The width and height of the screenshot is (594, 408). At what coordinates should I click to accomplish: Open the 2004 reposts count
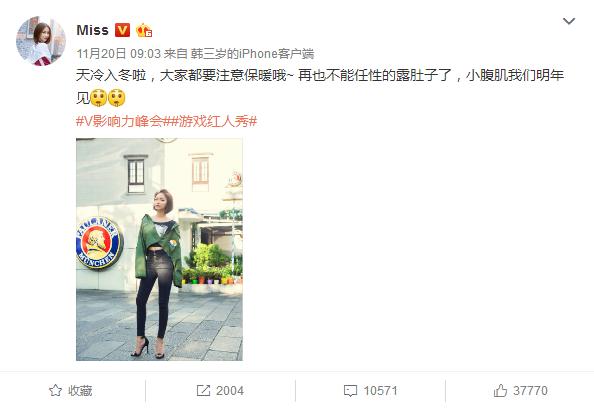click(230, 391)
